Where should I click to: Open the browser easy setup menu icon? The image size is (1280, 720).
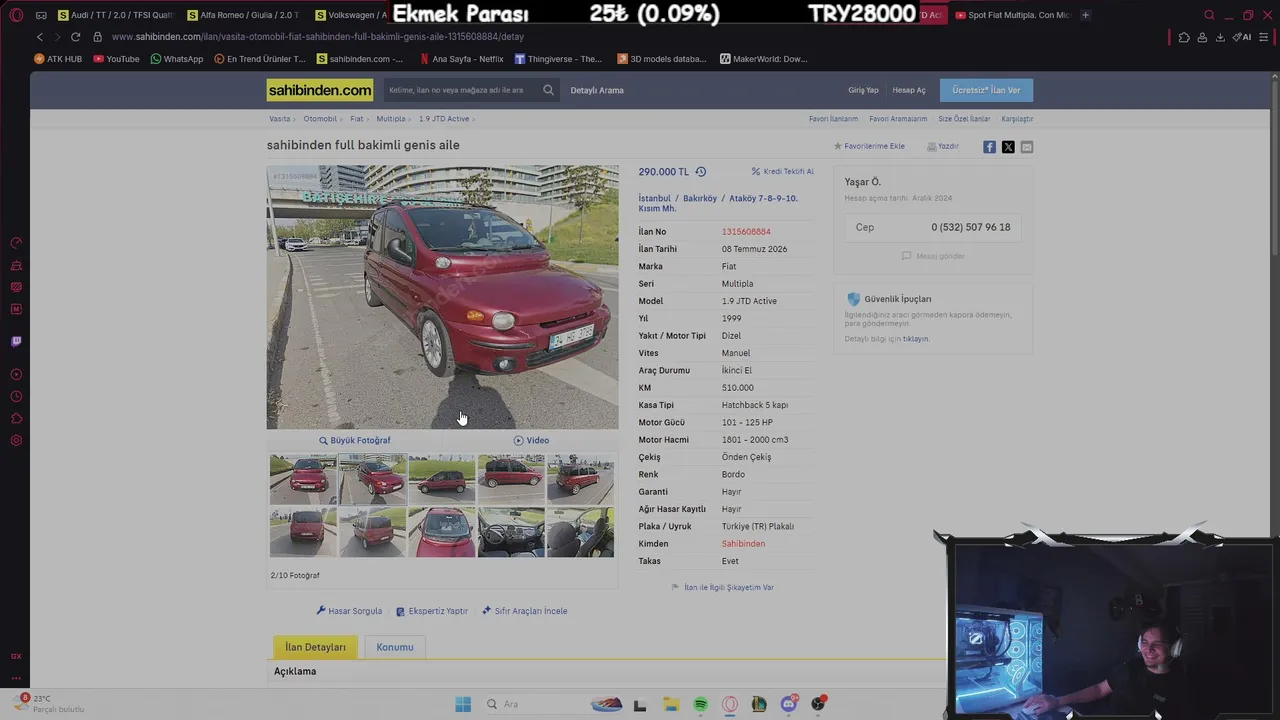click(1266, 37)
